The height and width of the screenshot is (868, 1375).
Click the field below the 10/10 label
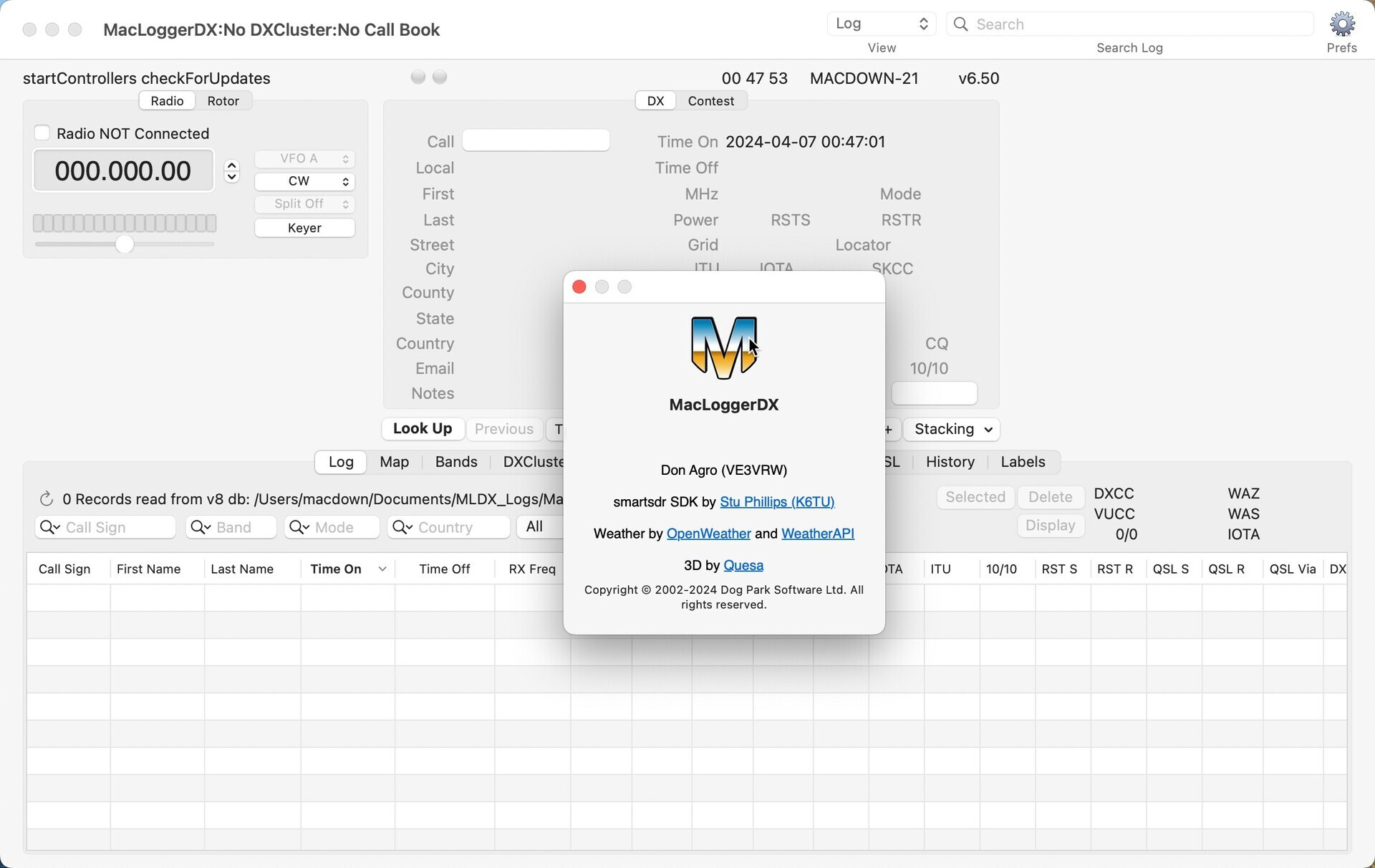coord(934,393)
